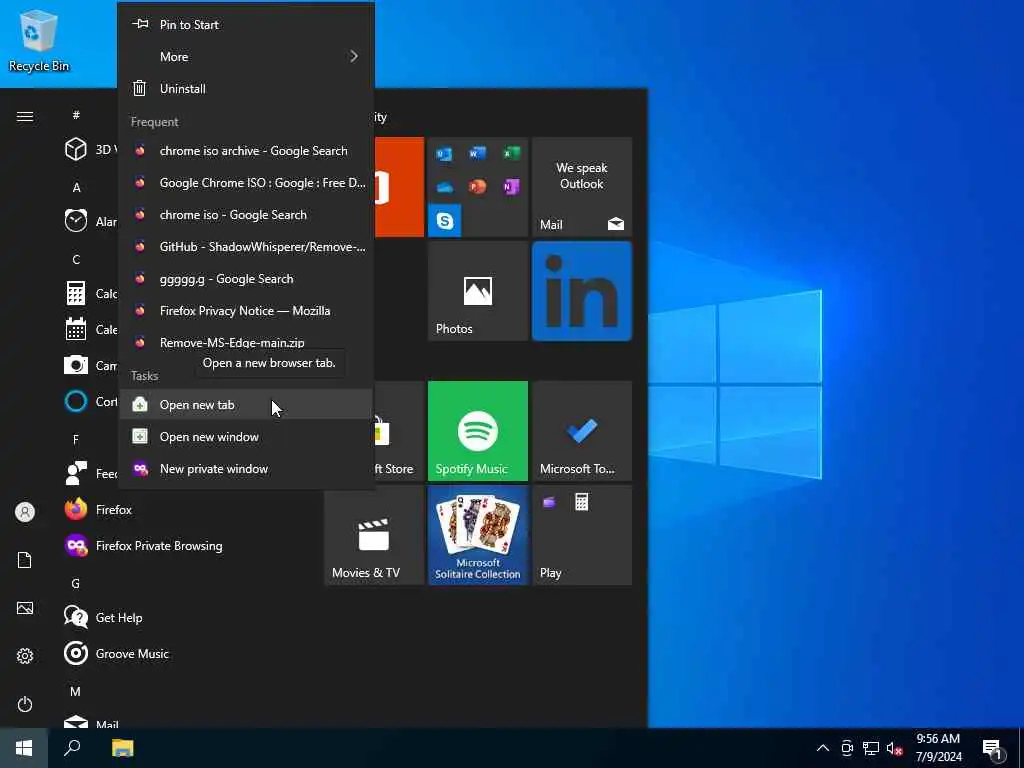Image resolution: width=1024 pixels, height=768 pixels.
Task: Open the Alarms & Clock app icon
Action: [76, 221]
